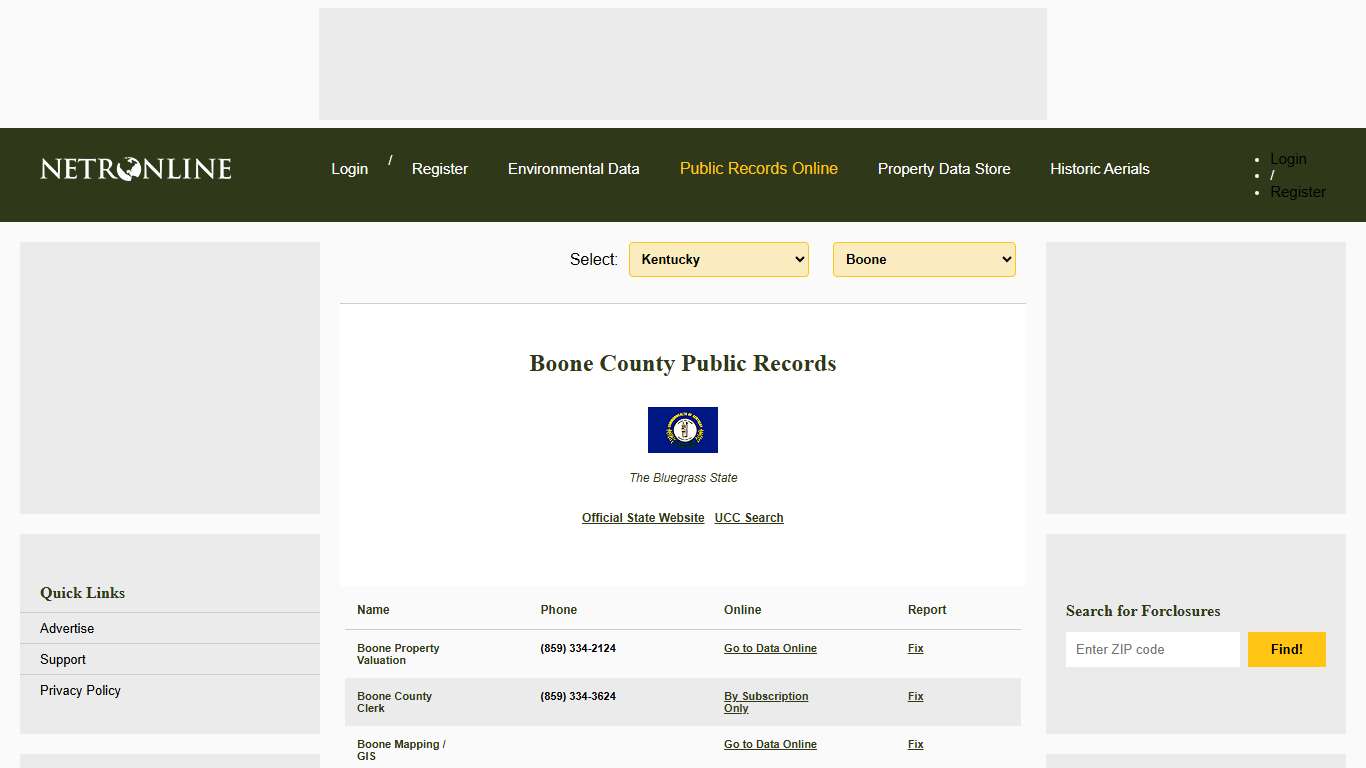Screen dimensions: 1366x768
Task: Open the Advertise quick link
Action: click(x=66, y=628)
